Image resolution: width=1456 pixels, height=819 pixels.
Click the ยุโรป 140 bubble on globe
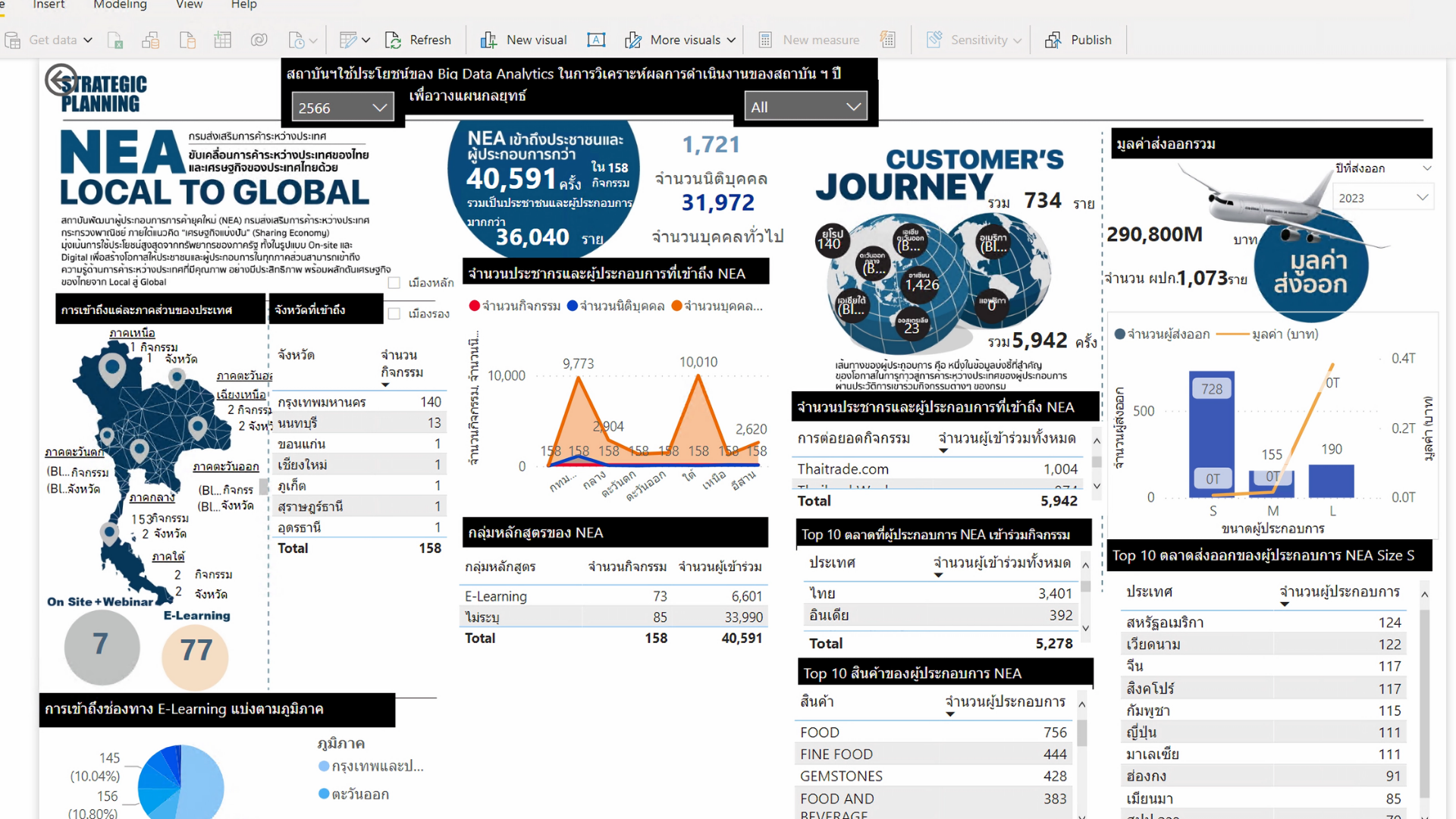pyautogui.click(x=832, y=240)
